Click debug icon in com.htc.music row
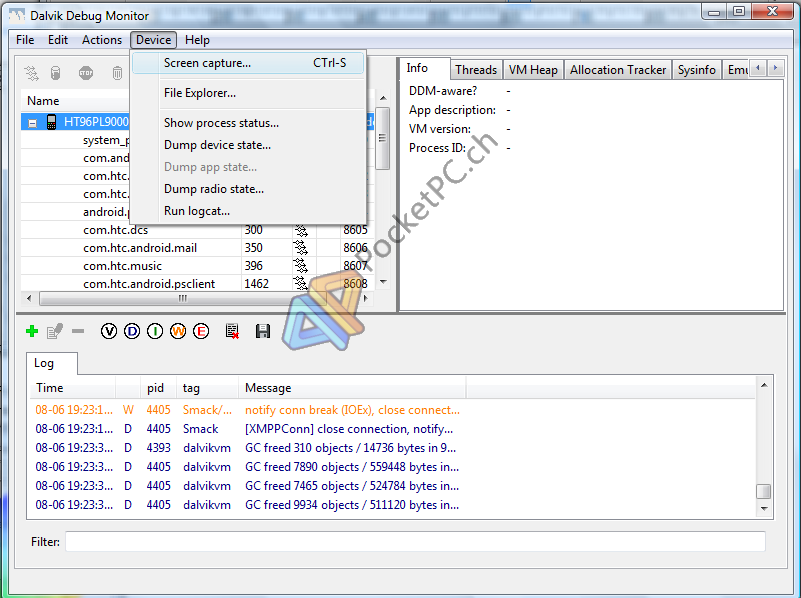 [301, 266]
